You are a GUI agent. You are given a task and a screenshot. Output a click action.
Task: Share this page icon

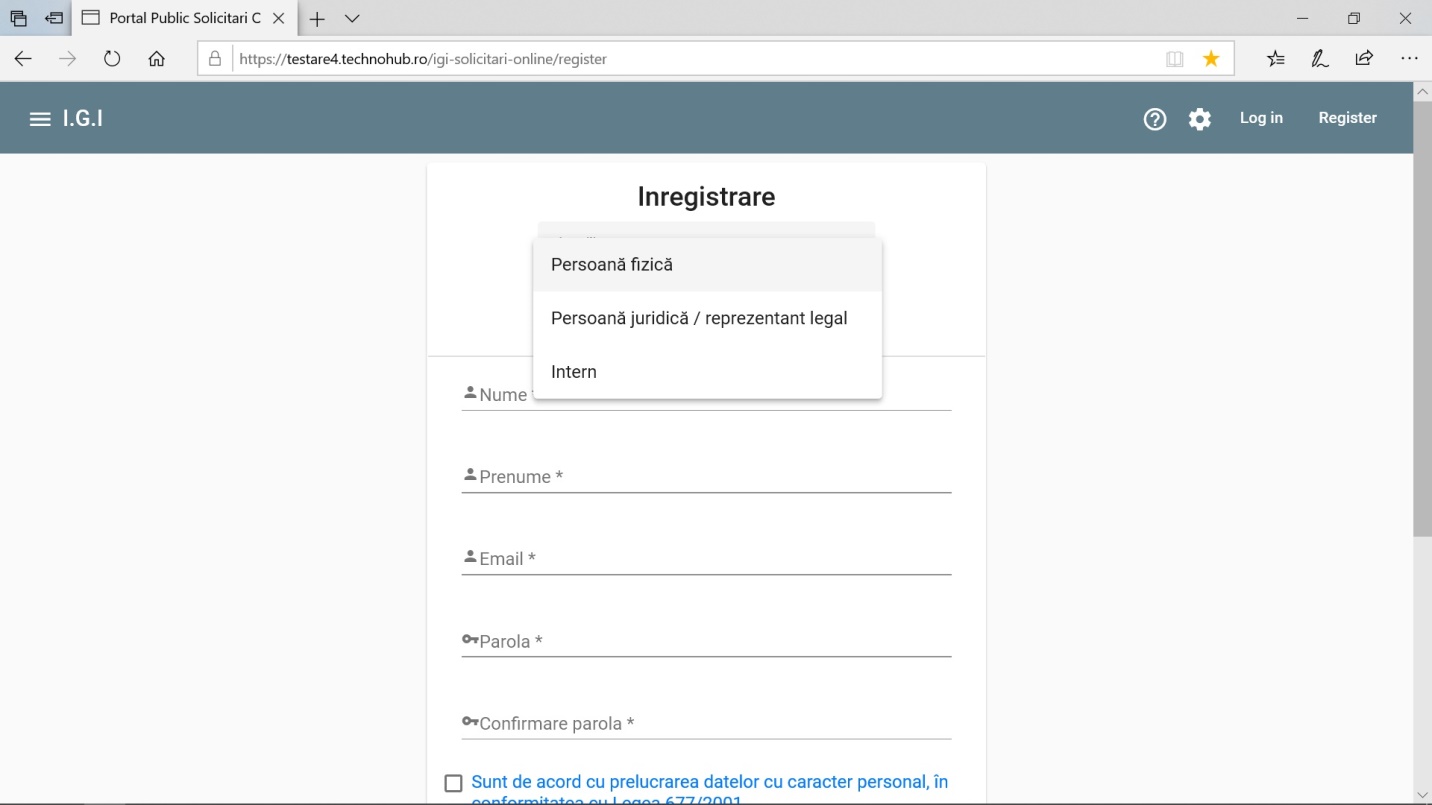(x=1364, y=59)
